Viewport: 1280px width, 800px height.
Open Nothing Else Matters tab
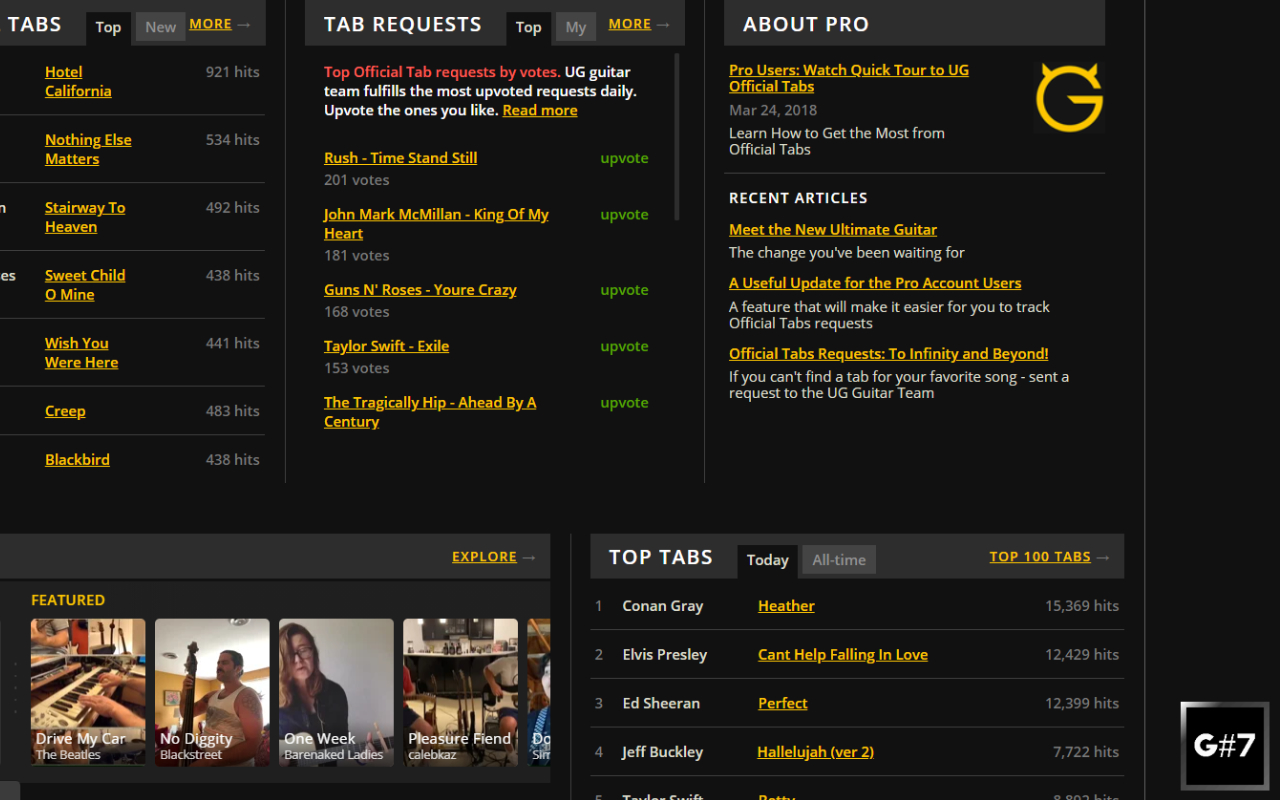(x=88, y=149)
